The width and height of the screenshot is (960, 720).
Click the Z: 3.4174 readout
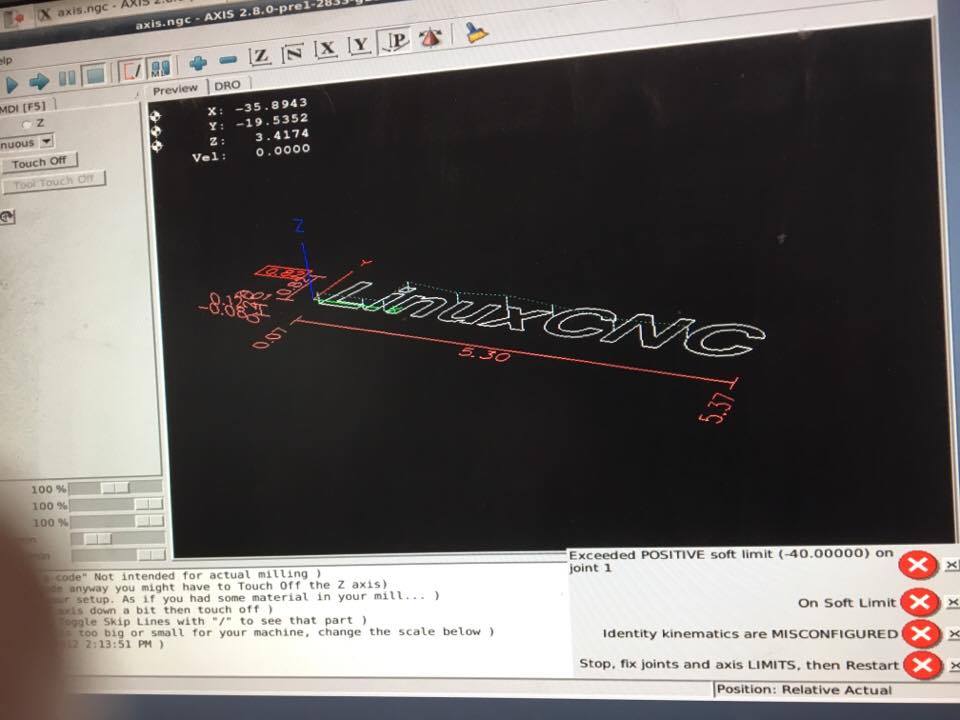(x=258, y=137)
